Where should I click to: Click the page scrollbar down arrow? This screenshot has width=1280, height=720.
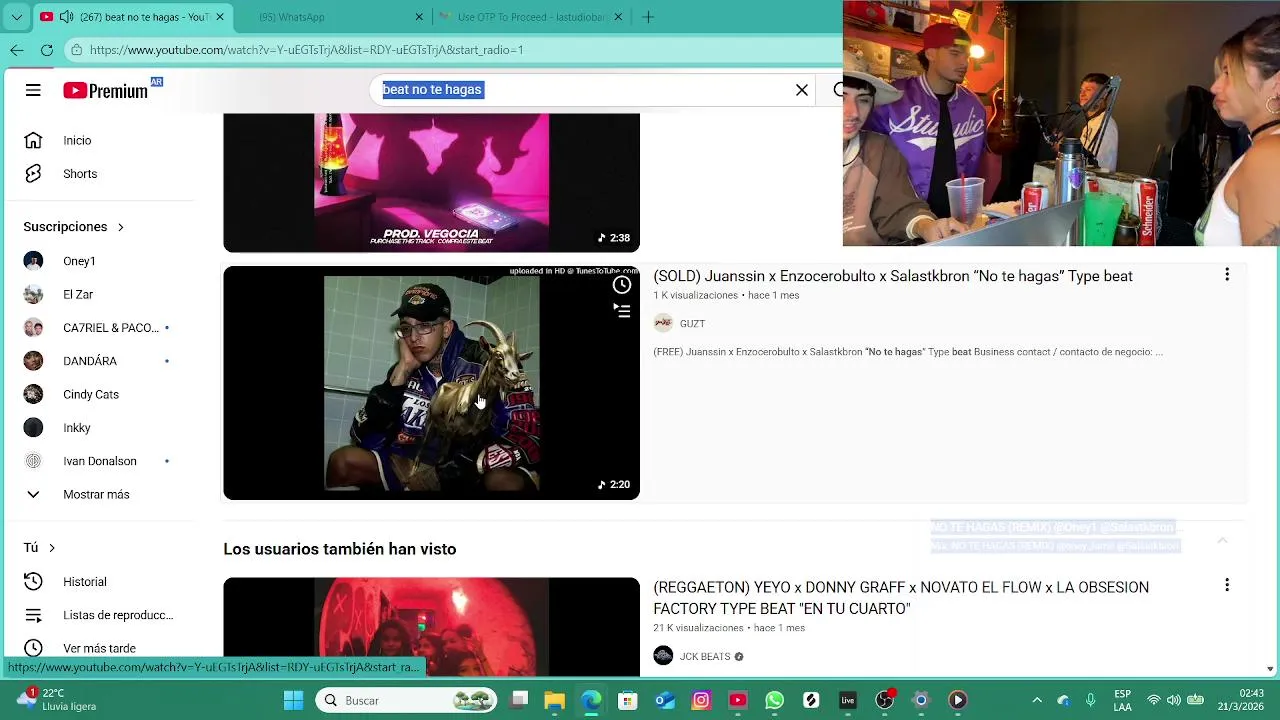pyautogui.click(x=1270, y=669)
